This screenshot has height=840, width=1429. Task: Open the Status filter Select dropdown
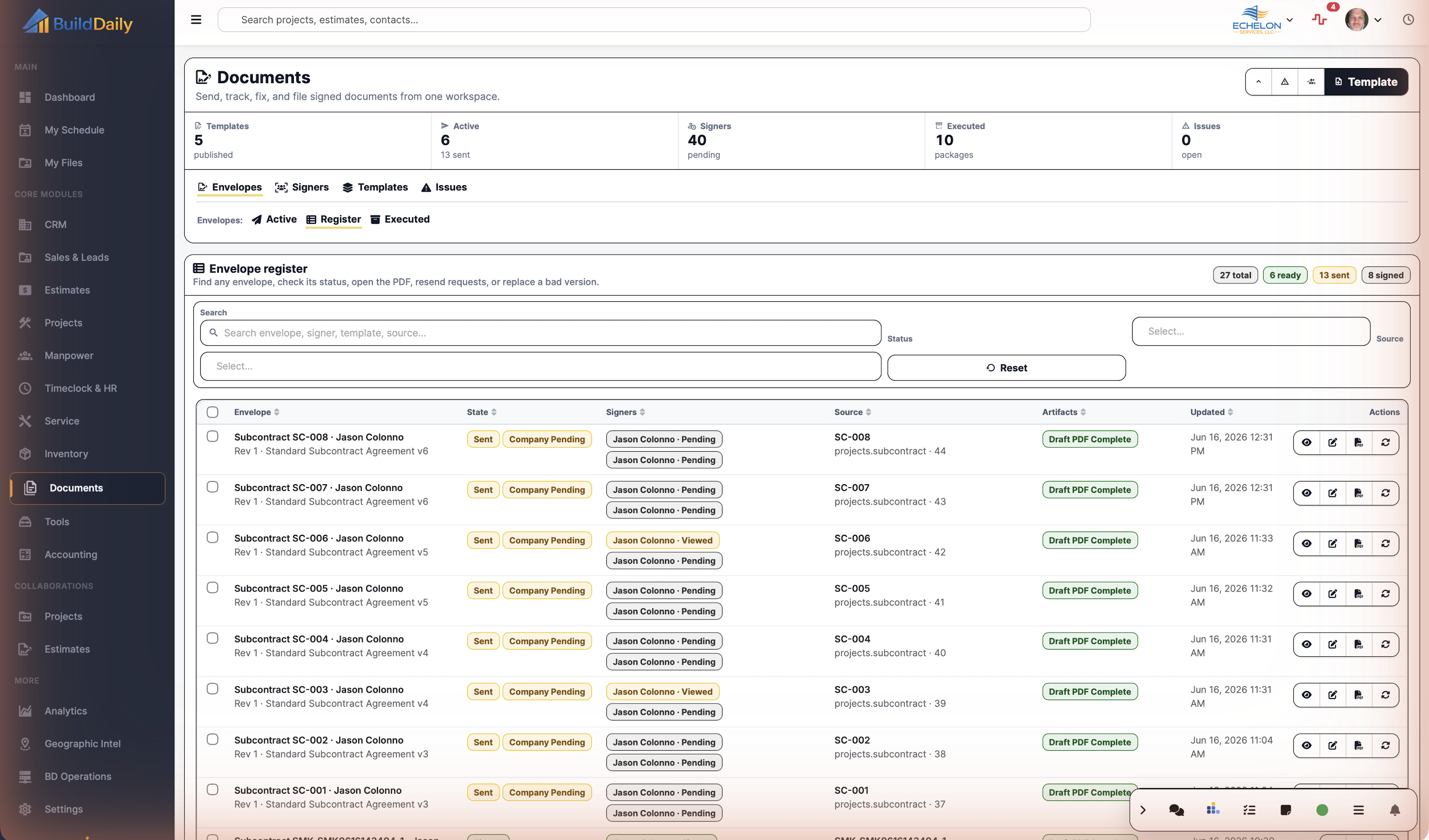[1251, 332]
